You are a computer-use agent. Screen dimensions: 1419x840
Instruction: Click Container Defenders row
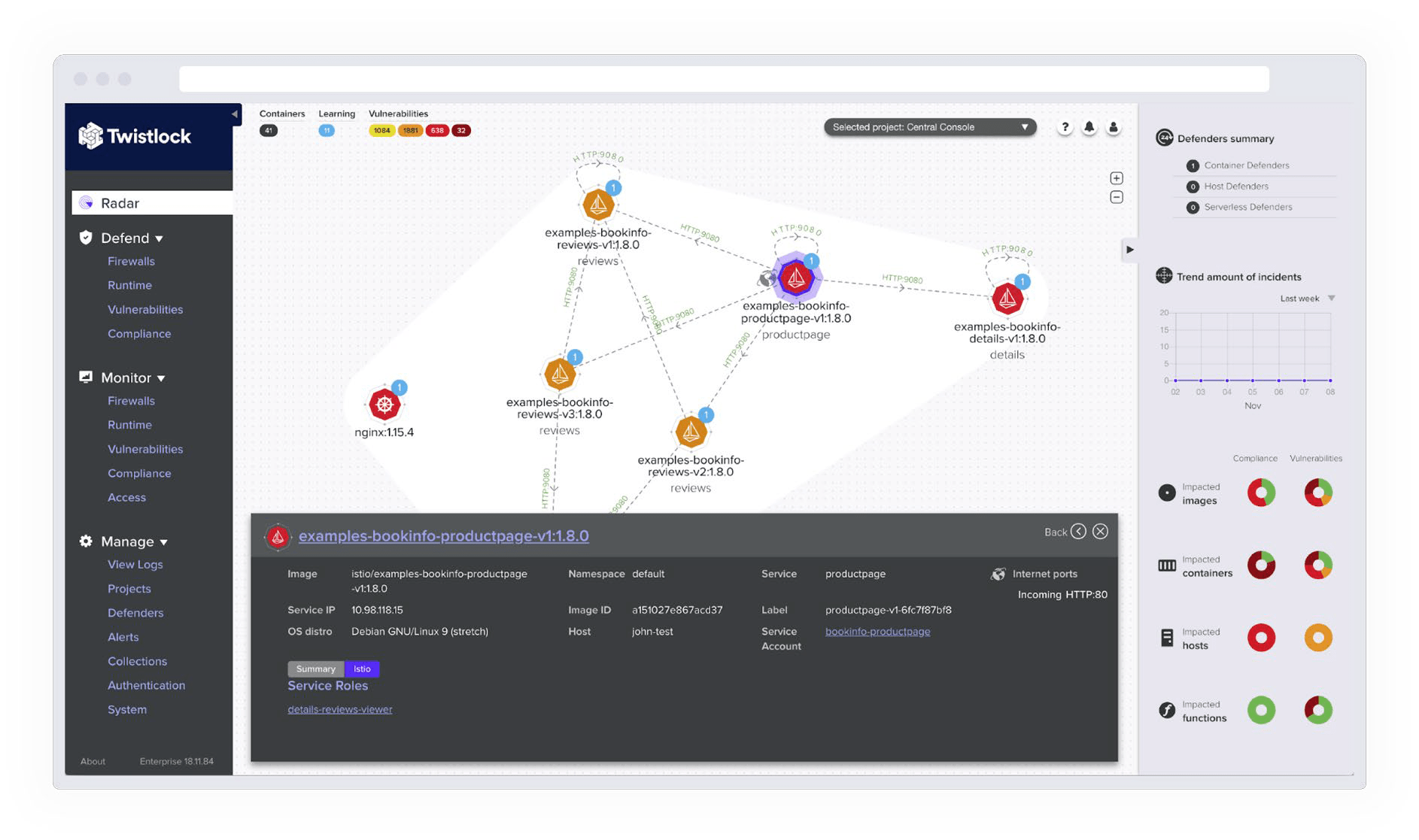pos(1254,165)
